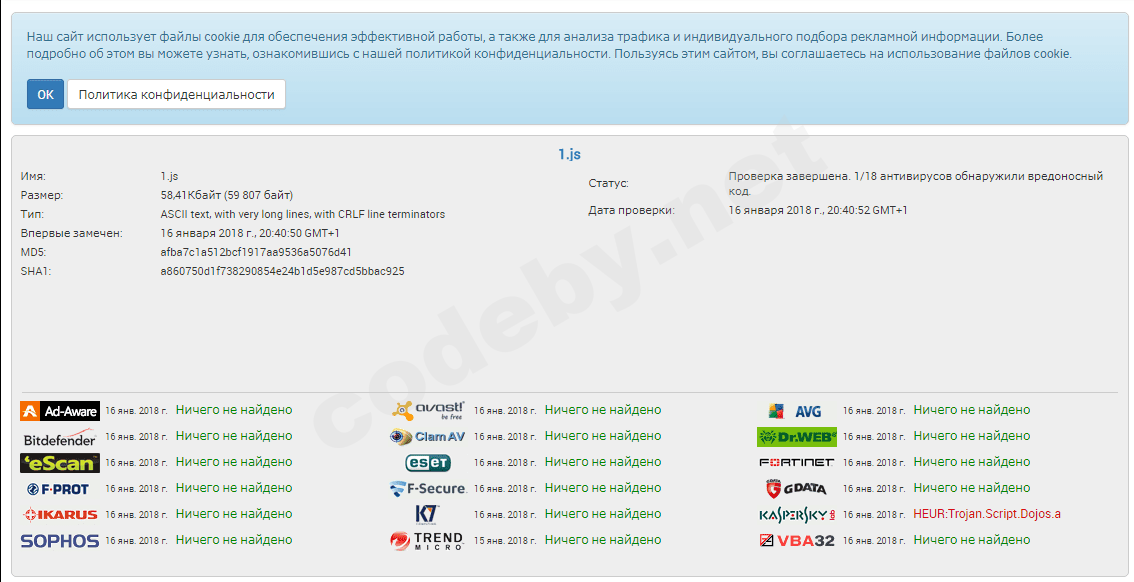
Task: Click the avast! logo
Action: [x=428, y=411]
